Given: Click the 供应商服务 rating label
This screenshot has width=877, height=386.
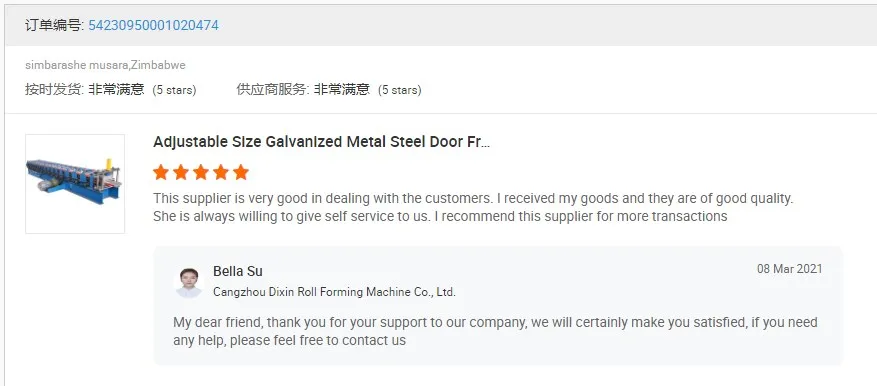Looking at the screenshot, I should point(272,90).
